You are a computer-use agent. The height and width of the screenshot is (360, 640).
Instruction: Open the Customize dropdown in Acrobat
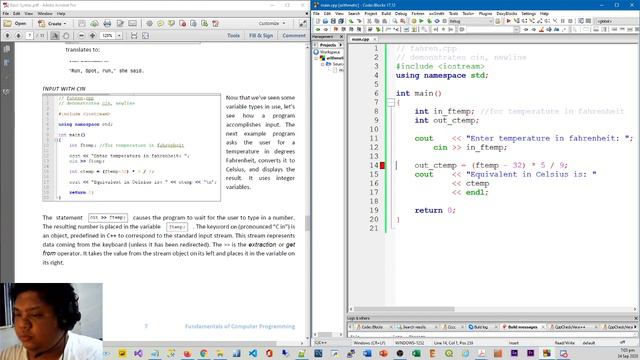pos(272,24)
